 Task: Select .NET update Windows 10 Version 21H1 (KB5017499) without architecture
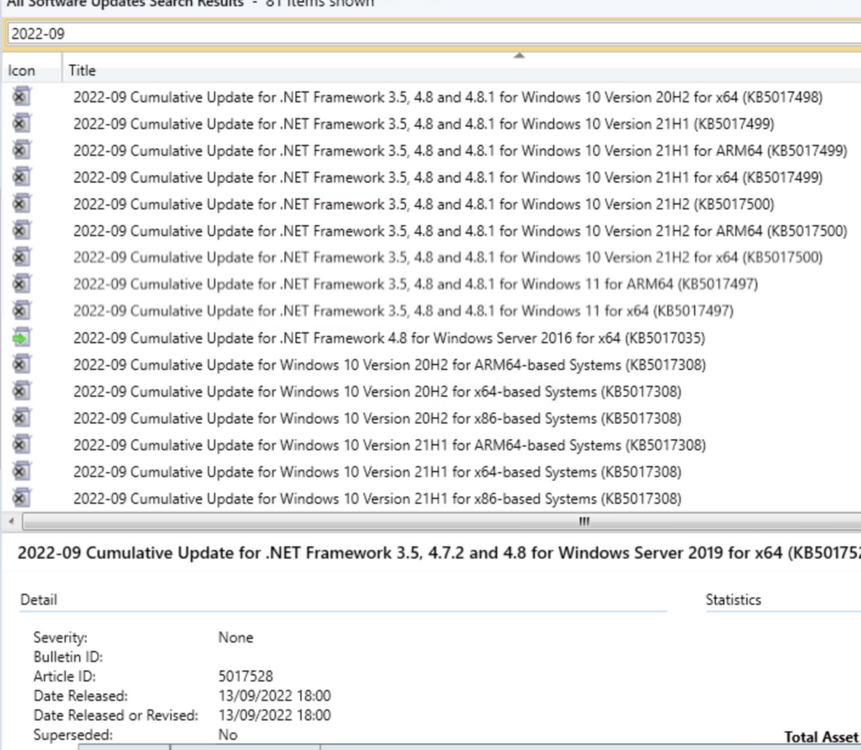pos(423,124)
